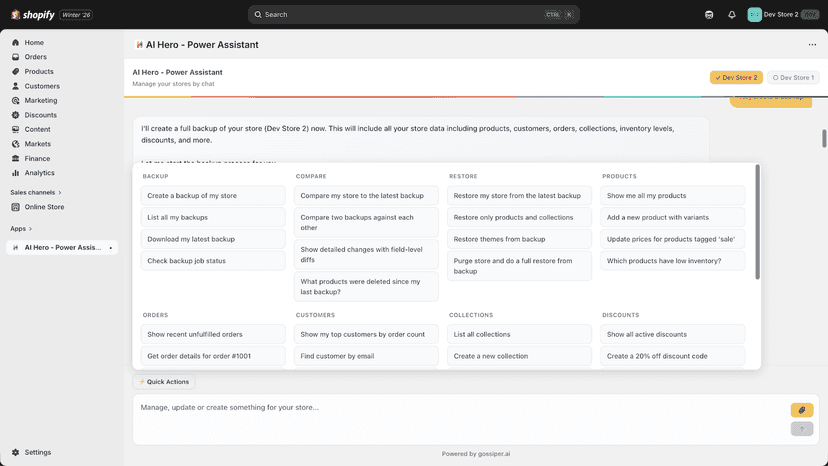Image resolution: width=828 pixels, height=466 pixels.
Task: Choose 'Check backup job status'
Action: pyautogui.click(x=213, y=260)
